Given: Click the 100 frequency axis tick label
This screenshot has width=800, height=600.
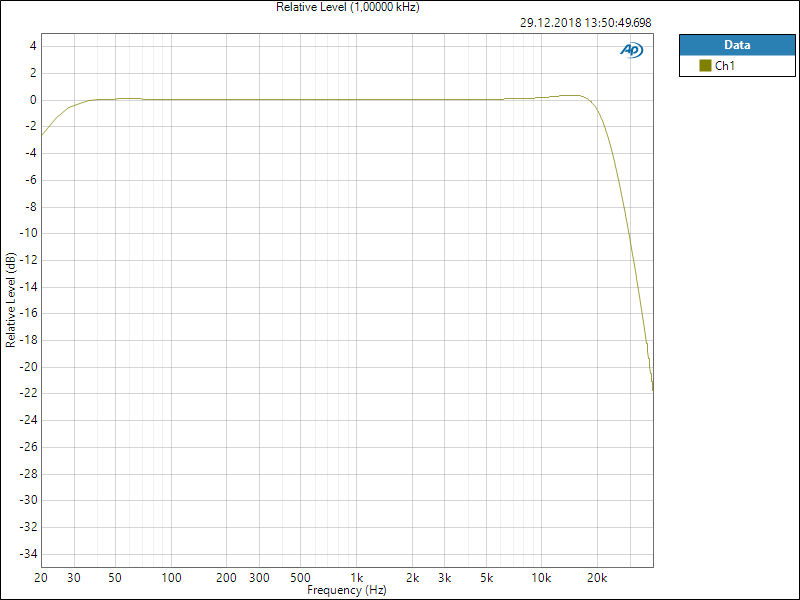Looking at the screenshot, I should coord(171,578).
